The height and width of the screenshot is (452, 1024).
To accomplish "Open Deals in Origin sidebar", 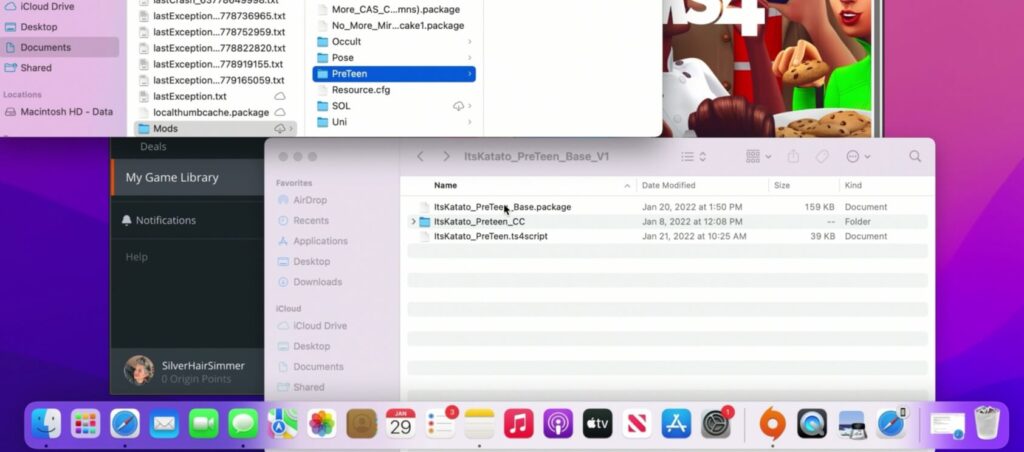I will (153, 146).
